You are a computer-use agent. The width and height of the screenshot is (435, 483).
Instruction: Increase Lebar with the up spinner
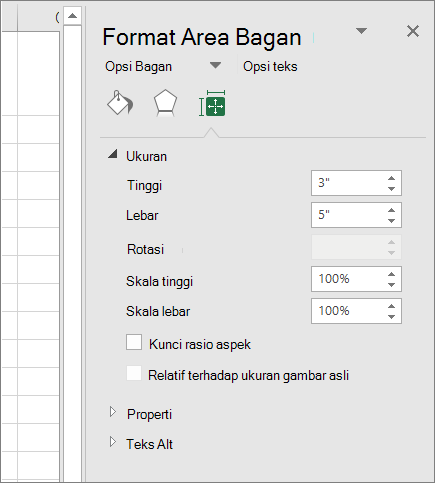391,210
